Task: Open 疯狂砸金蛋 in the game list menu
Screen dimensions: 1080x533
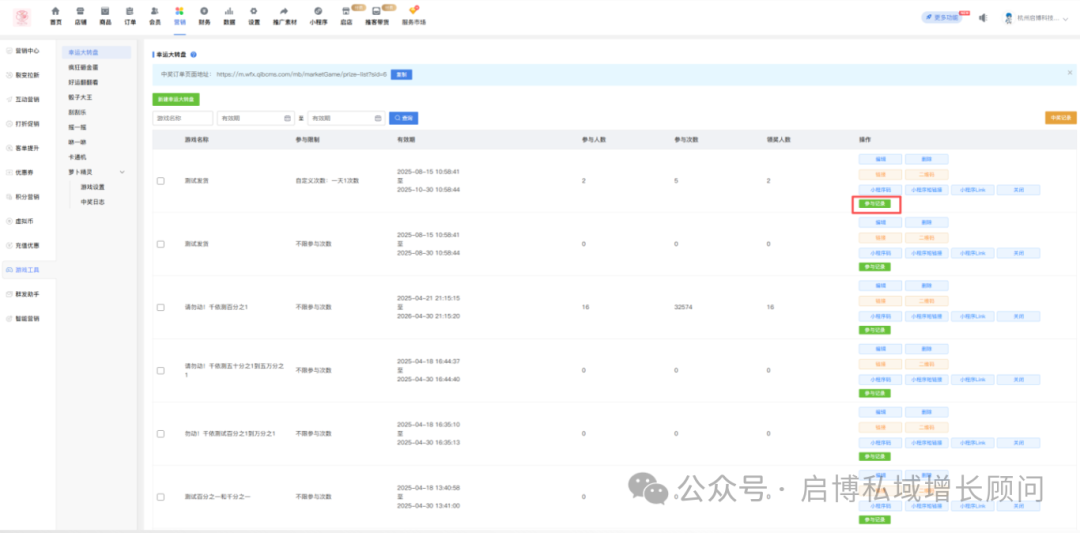Action: pos(83,67)
